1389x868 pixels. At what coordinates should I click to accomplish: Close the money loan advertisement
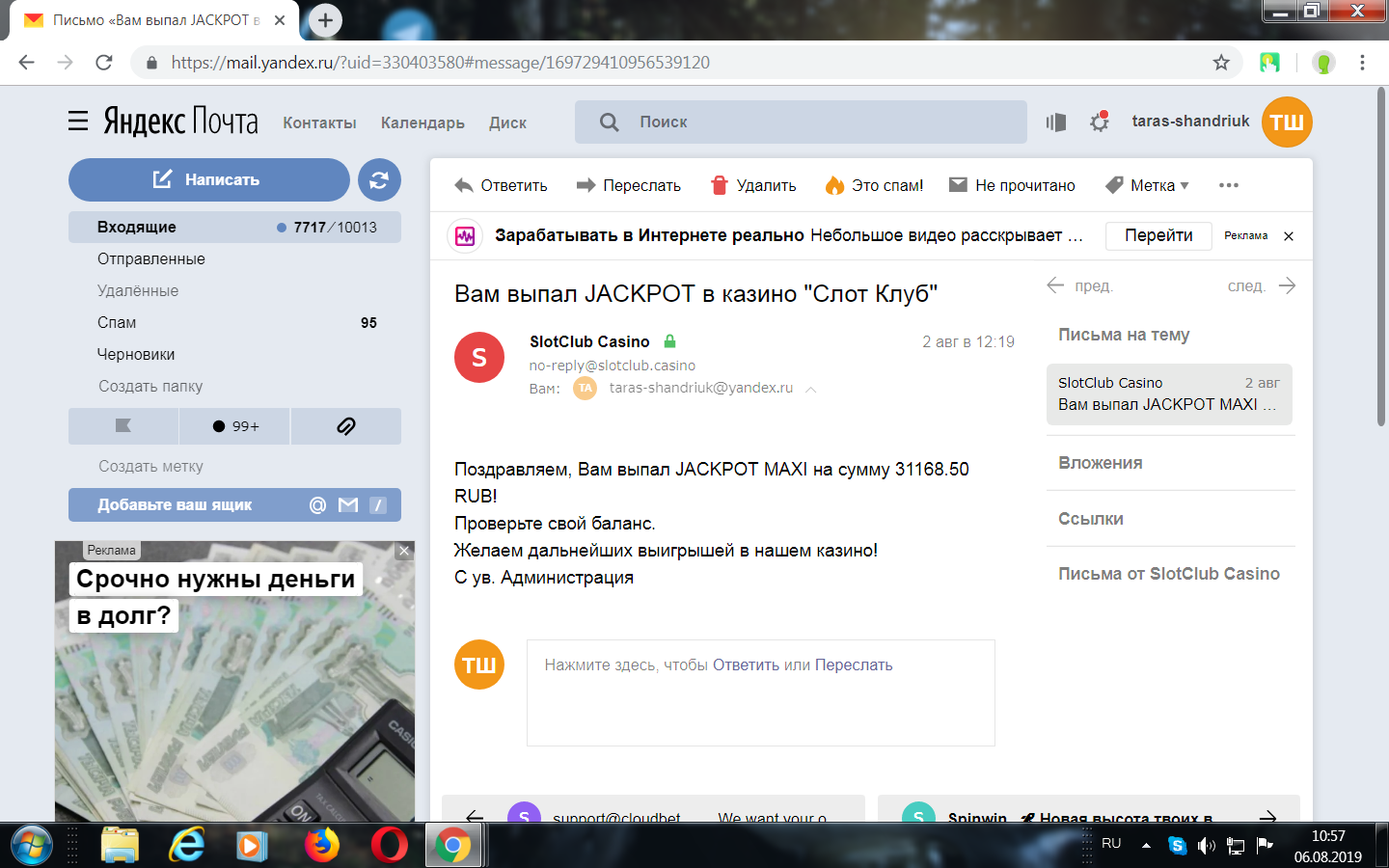point(405,551)
